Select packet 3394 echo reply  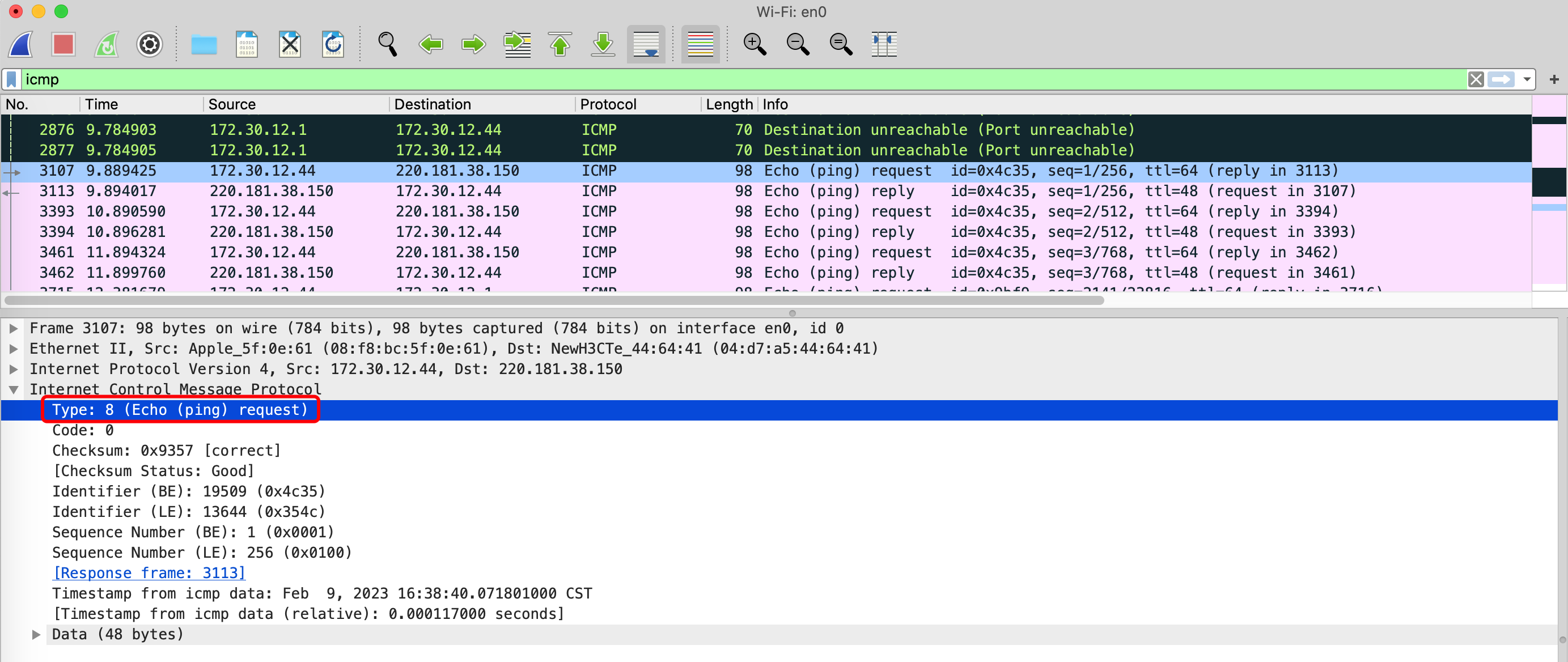(766, 232)
